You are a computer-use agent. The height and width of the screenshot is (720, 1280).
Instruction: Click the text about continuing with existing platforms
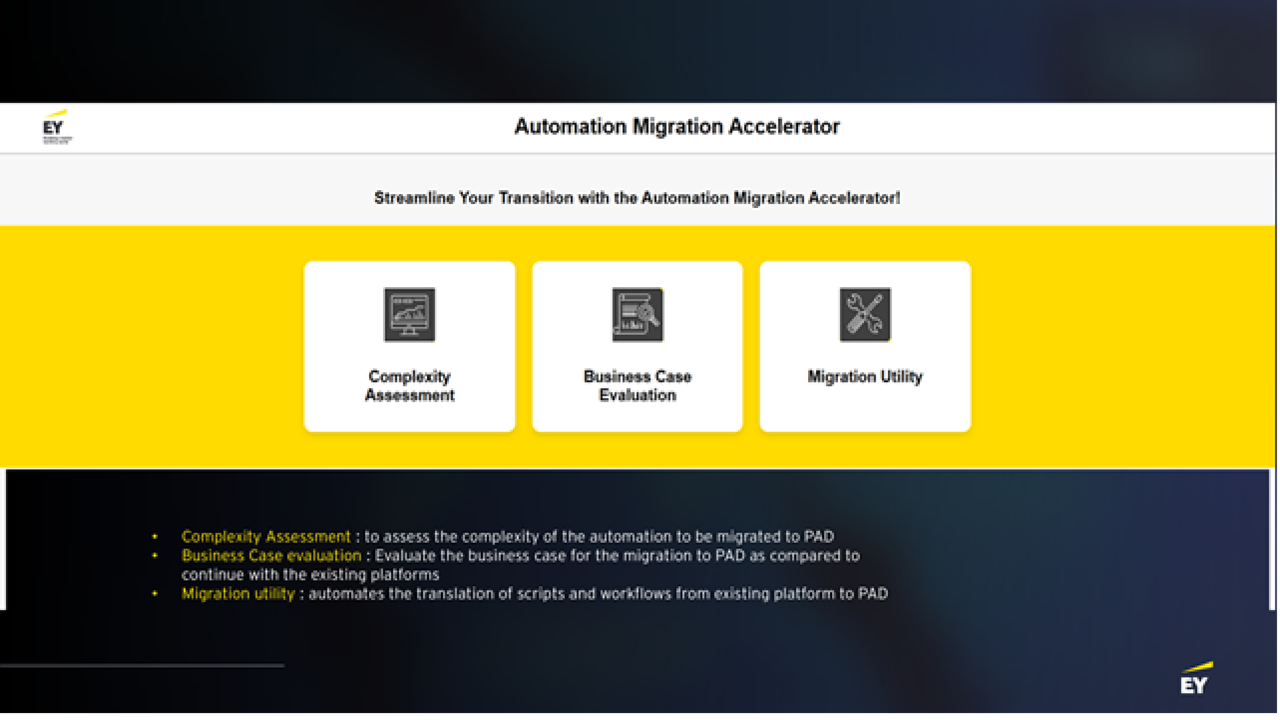click(x=310, y=575)
